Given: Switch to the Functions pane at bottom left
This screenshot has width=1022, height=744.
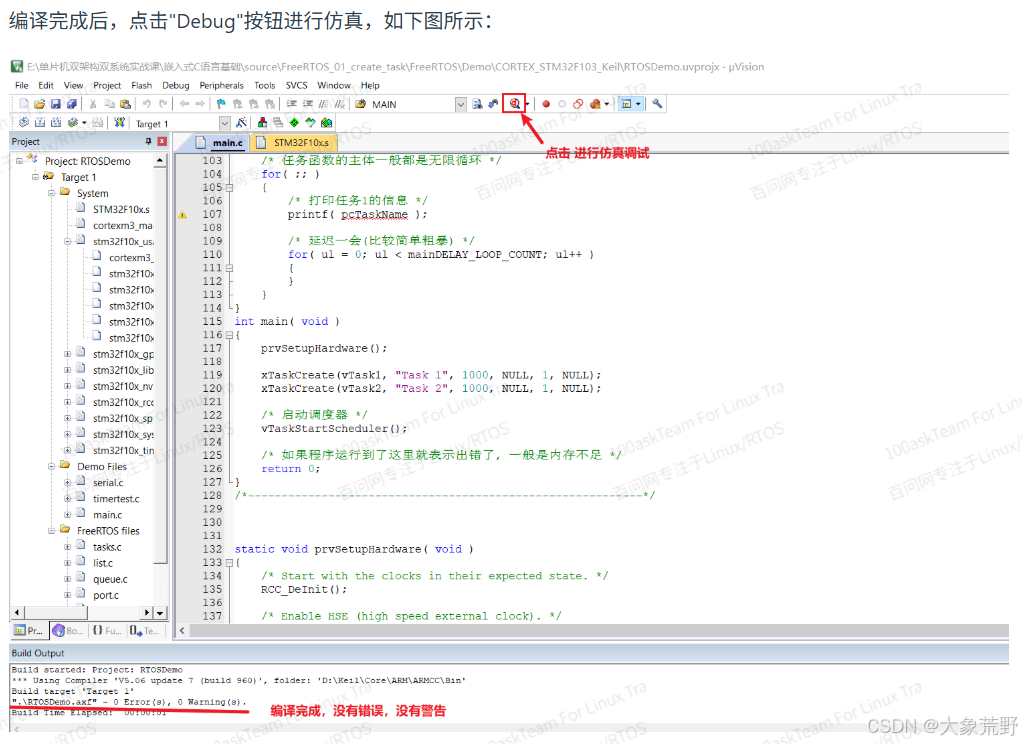Looking at the screenshot, I should tap(103, 629).
